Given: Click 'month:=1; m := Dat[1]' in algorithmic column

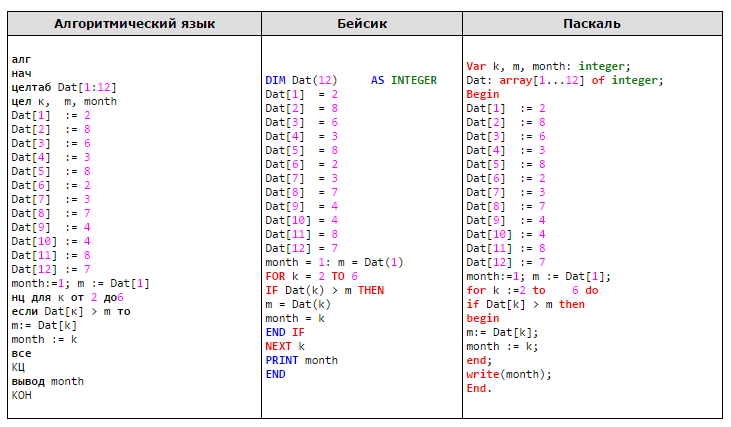Looking at the screenshot, I should point(80,283).
